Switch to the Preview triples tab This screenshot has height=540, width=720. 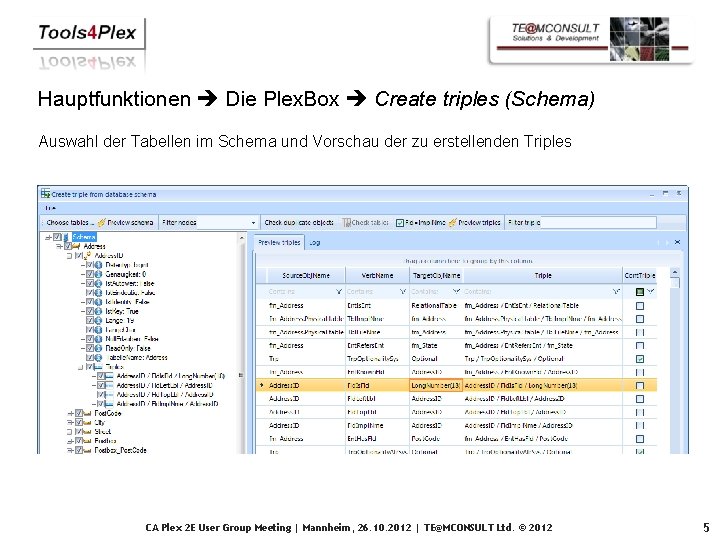click(279, 242)
